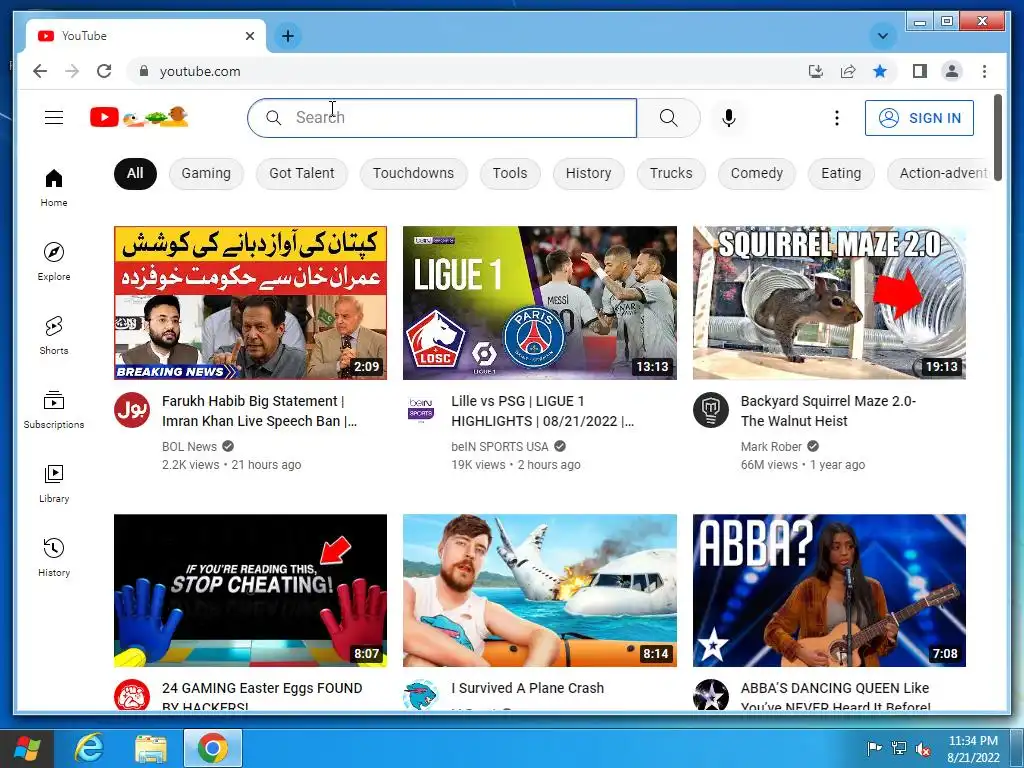The height and width of the screenshot is (768, 1024).
Task: Toggle the browser side panel icon
Action: [x=920, y=71]
